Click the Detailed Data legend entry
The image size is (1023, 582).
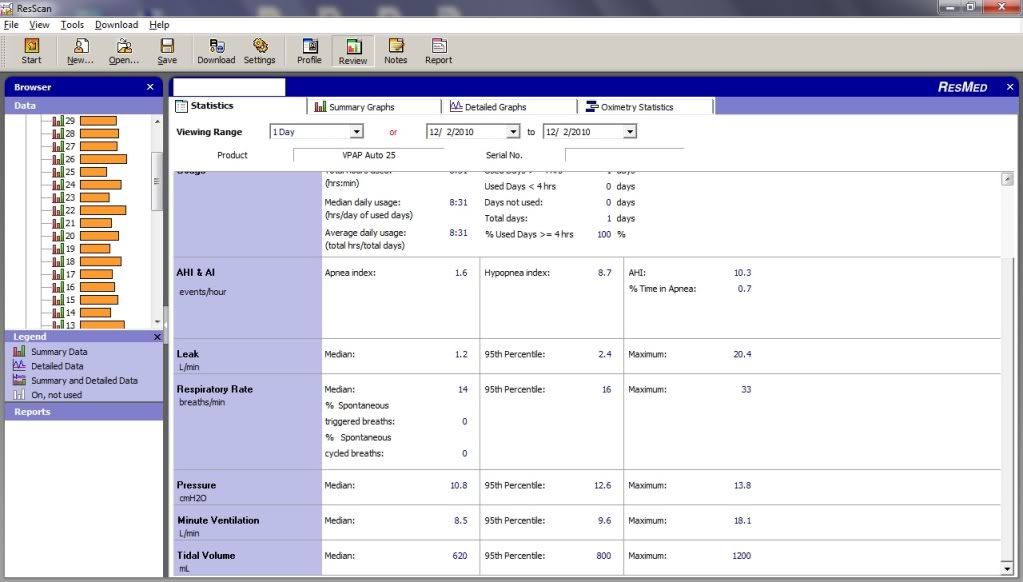[x=48, y=366]
